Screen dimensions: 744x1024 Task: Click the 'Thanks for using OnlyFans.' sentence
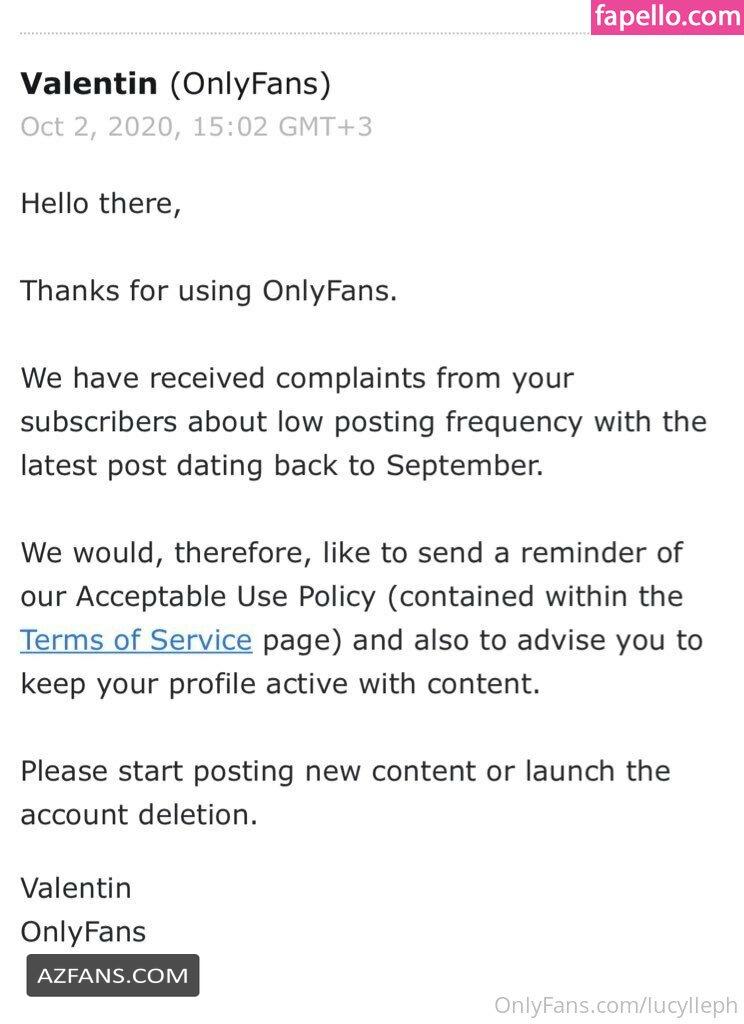pos(209,291)
